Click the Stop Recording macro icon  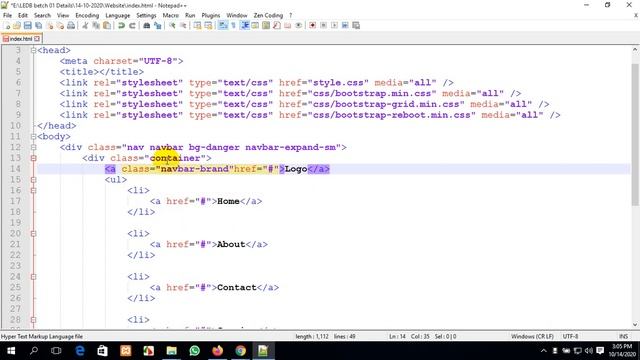coord(323,26)
